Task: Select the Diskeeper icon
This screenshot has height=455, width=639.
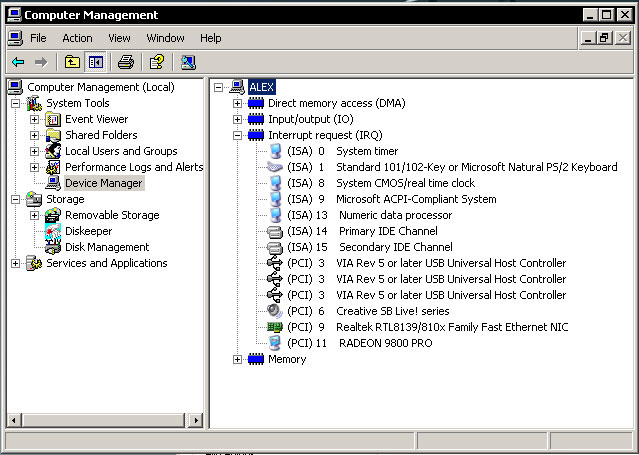Action: (x=53, y=231)
